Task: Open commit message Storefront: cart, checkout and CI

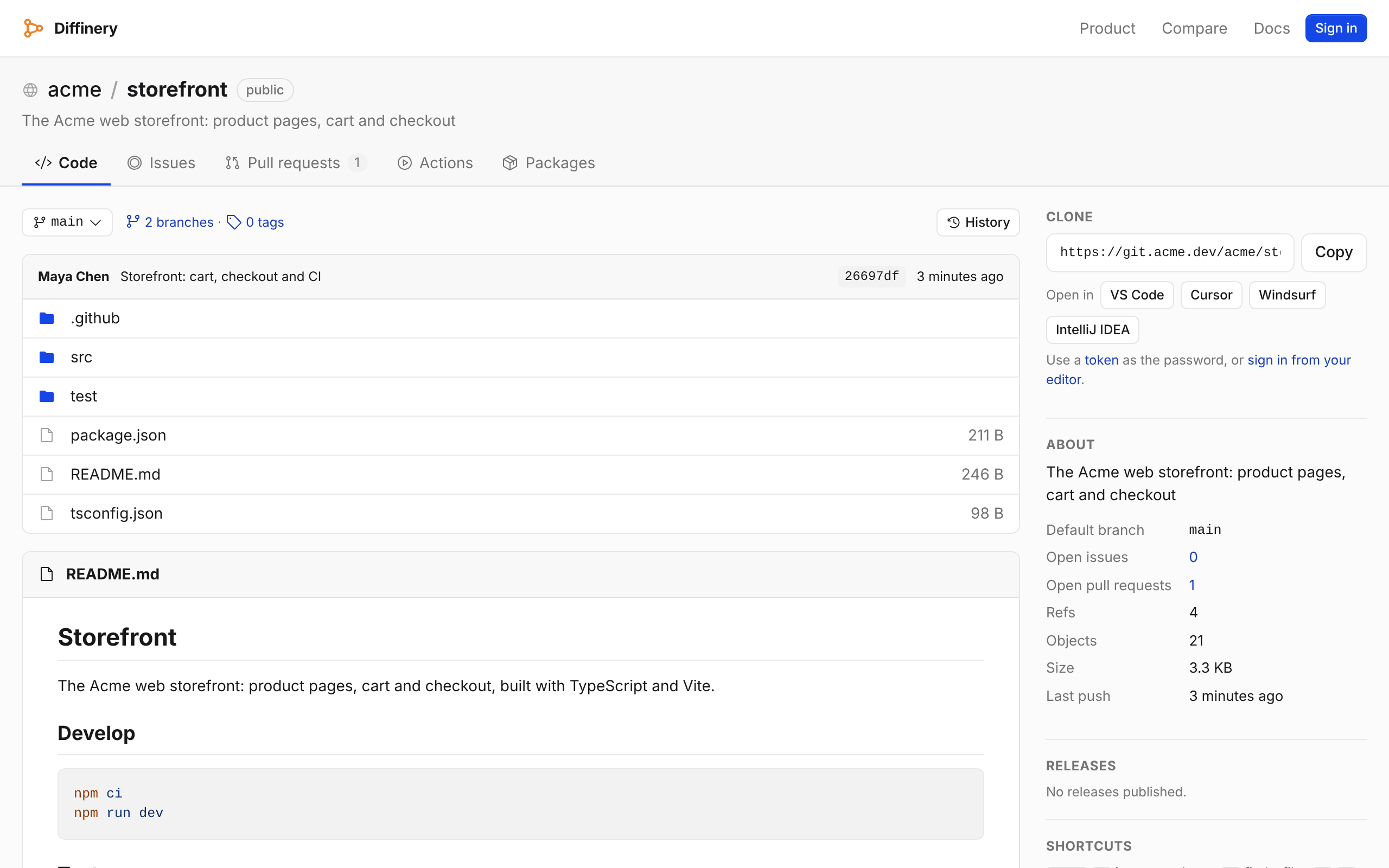Action: tap(220, 277)
